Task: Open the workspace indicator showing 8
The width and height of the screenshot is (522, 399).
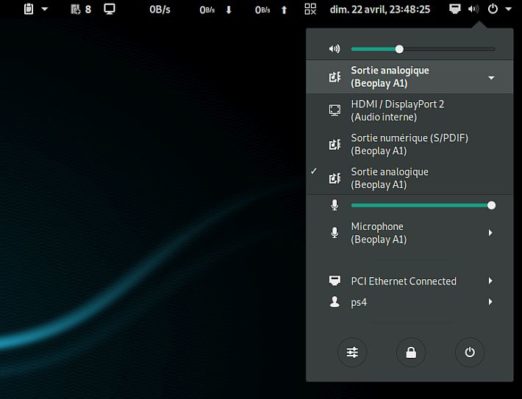Action: click(x=81, y=9)
